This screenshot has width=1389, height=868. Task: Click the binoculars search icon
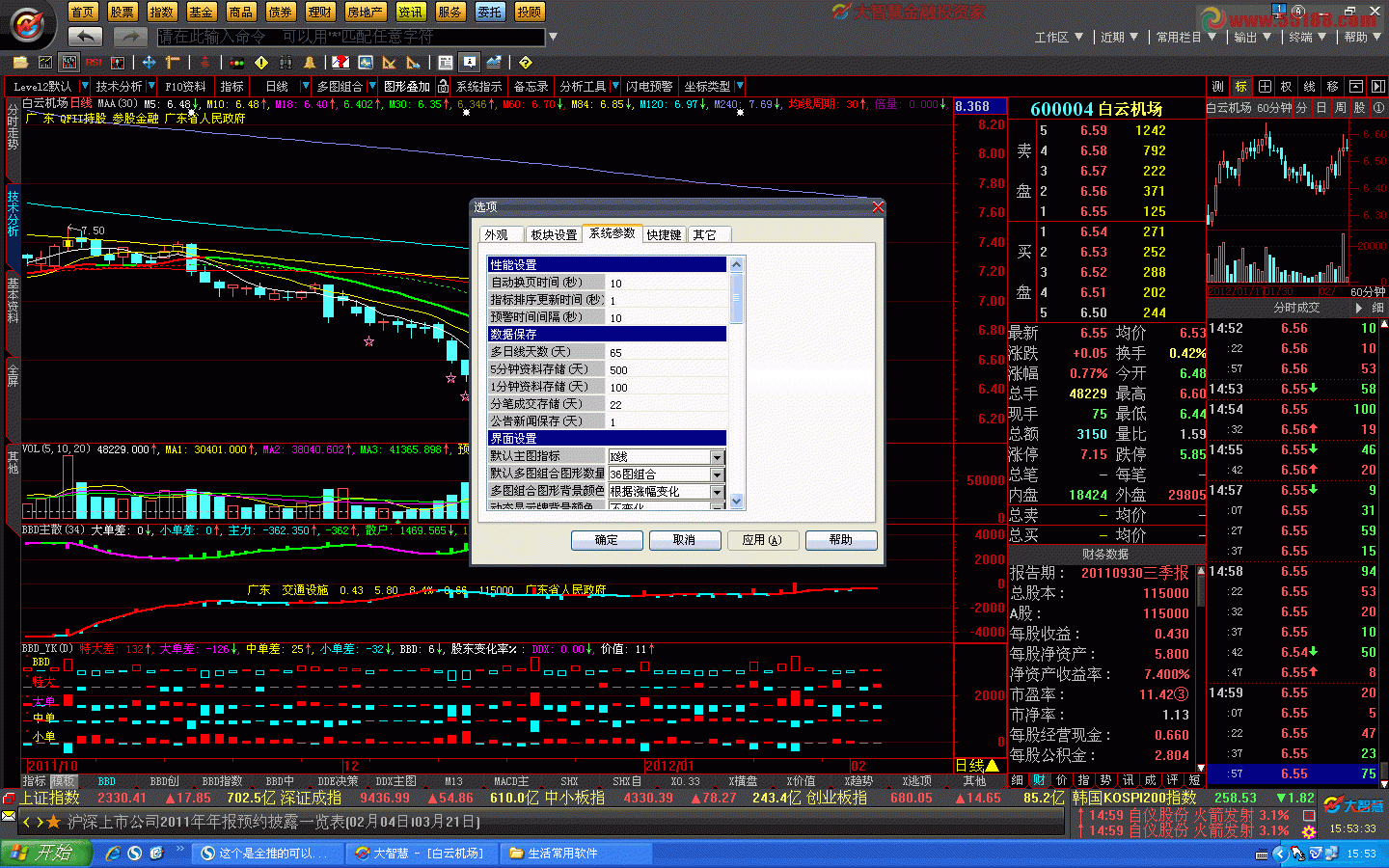coord(286,63)
